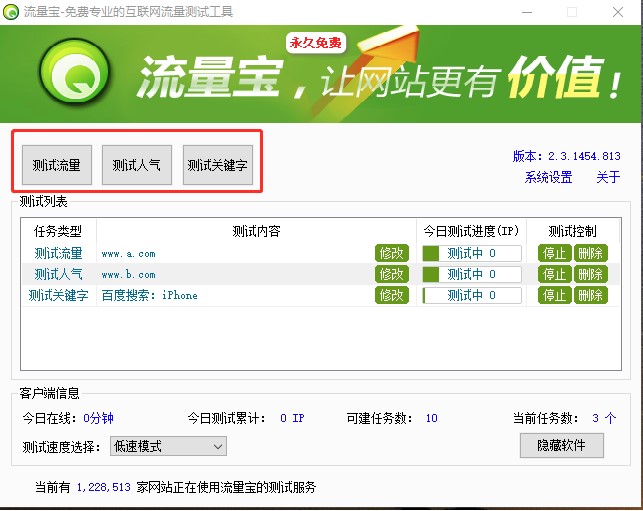Click the title bar app icon
643x511 pixels.
(11, 12)
